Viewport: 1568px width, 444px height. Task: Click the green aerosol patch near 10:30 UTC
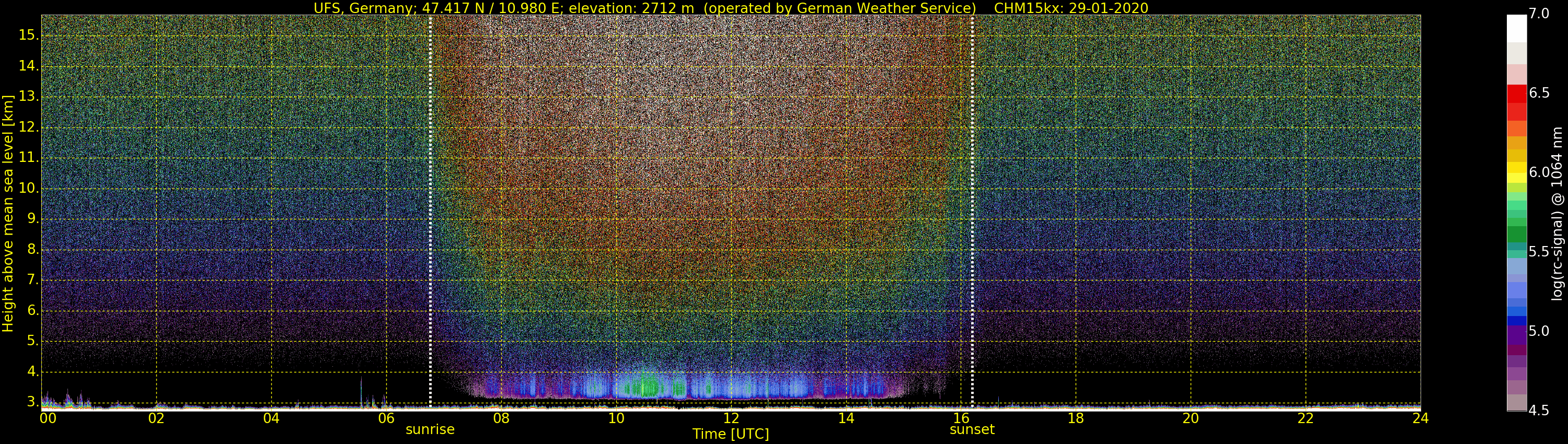pyautogui.click(x=647, y=385)
